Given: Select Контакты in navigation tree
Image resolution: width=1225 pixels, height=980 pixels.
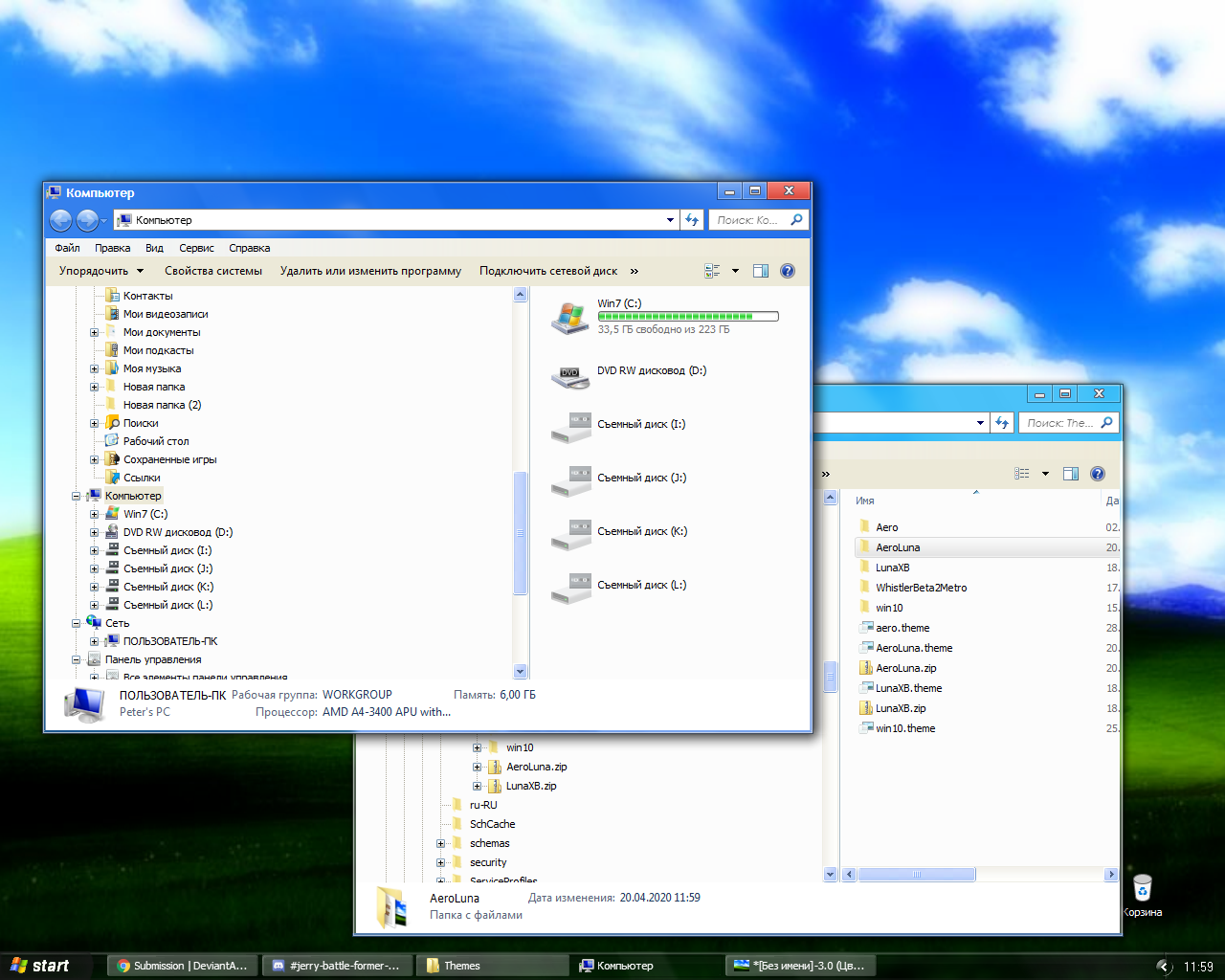Looking at the screenshot, I should point(147,296).
